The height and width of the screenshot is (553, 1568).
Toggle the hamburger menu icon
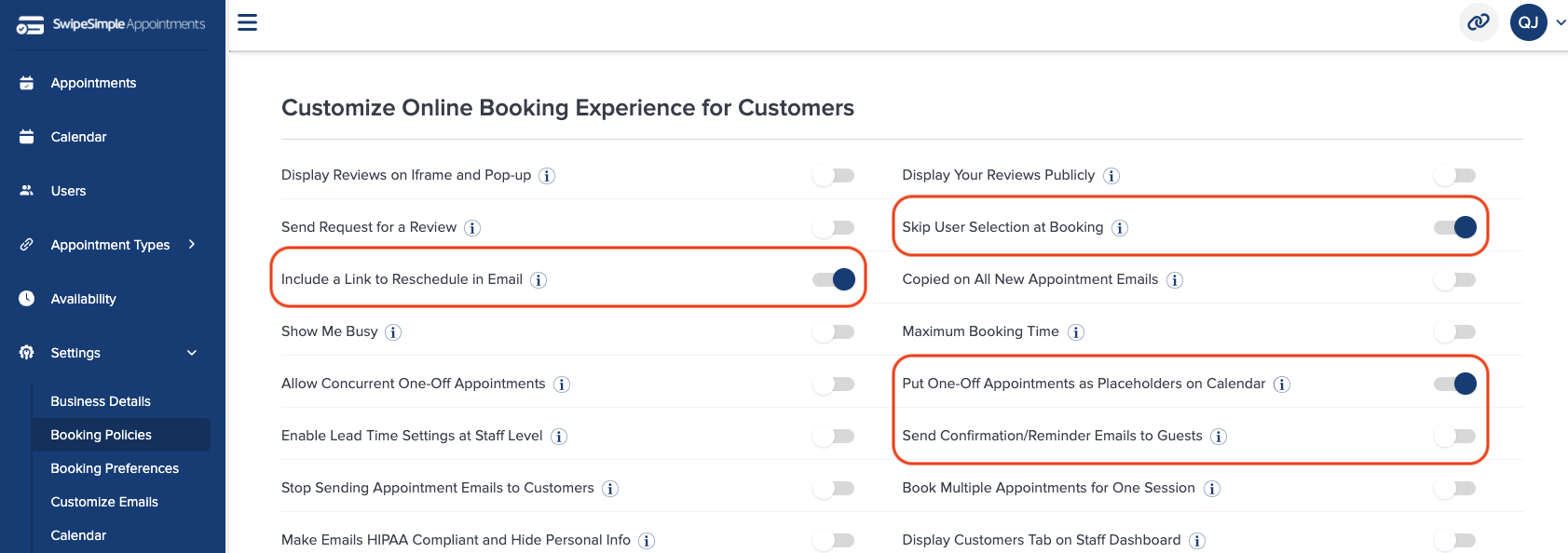click(247, 22)
